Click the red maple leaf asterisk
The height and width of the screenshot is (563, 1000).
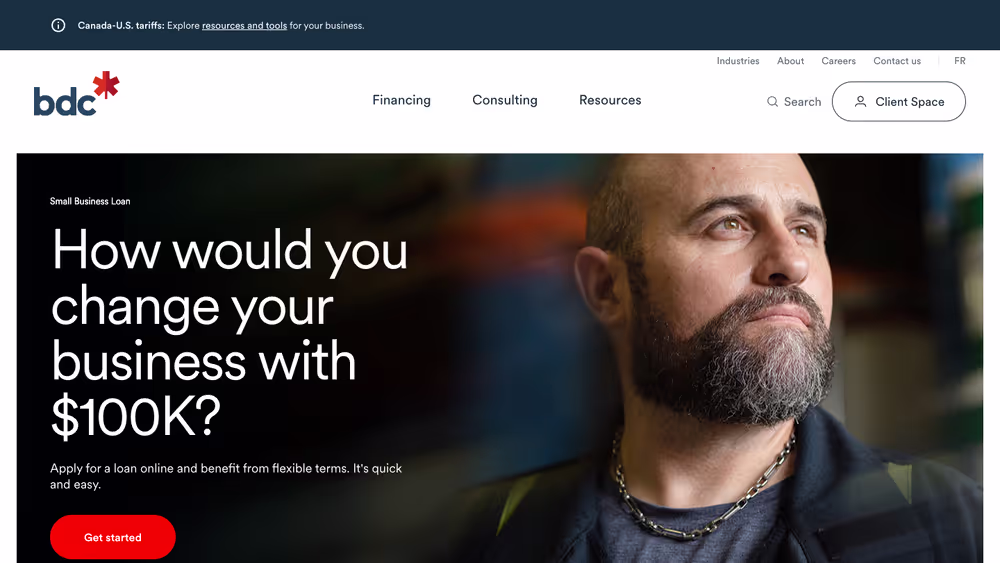[106, 84]
